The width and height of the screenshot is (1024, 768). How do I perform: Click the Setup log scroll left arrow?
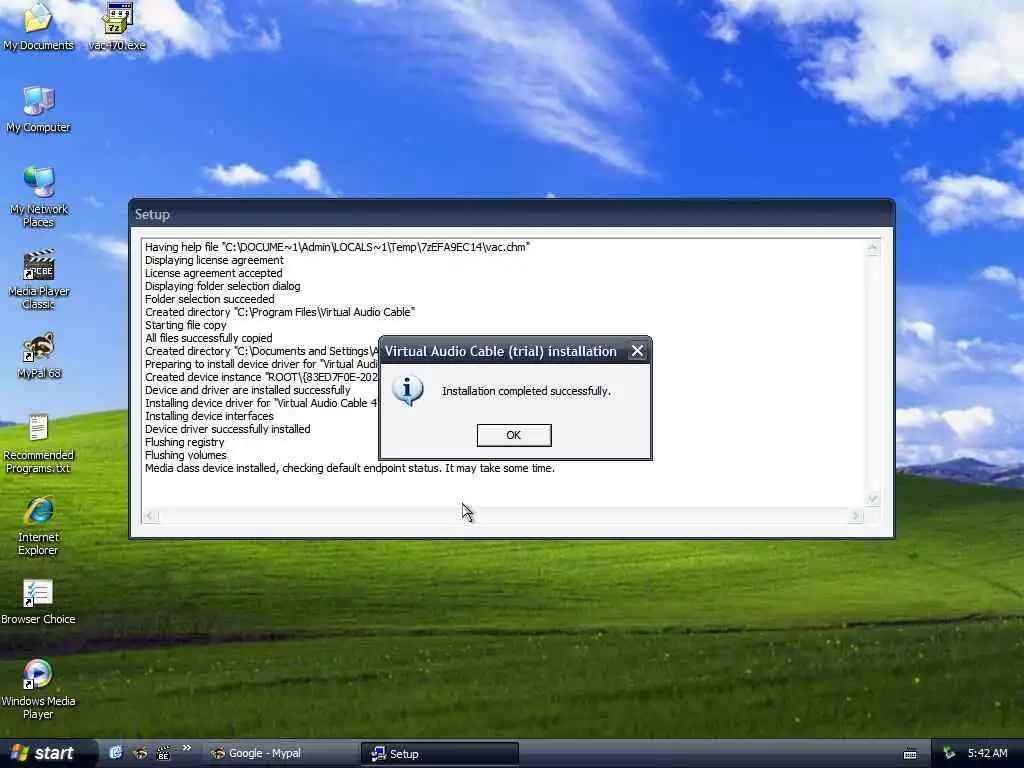(x=150, y=516)
